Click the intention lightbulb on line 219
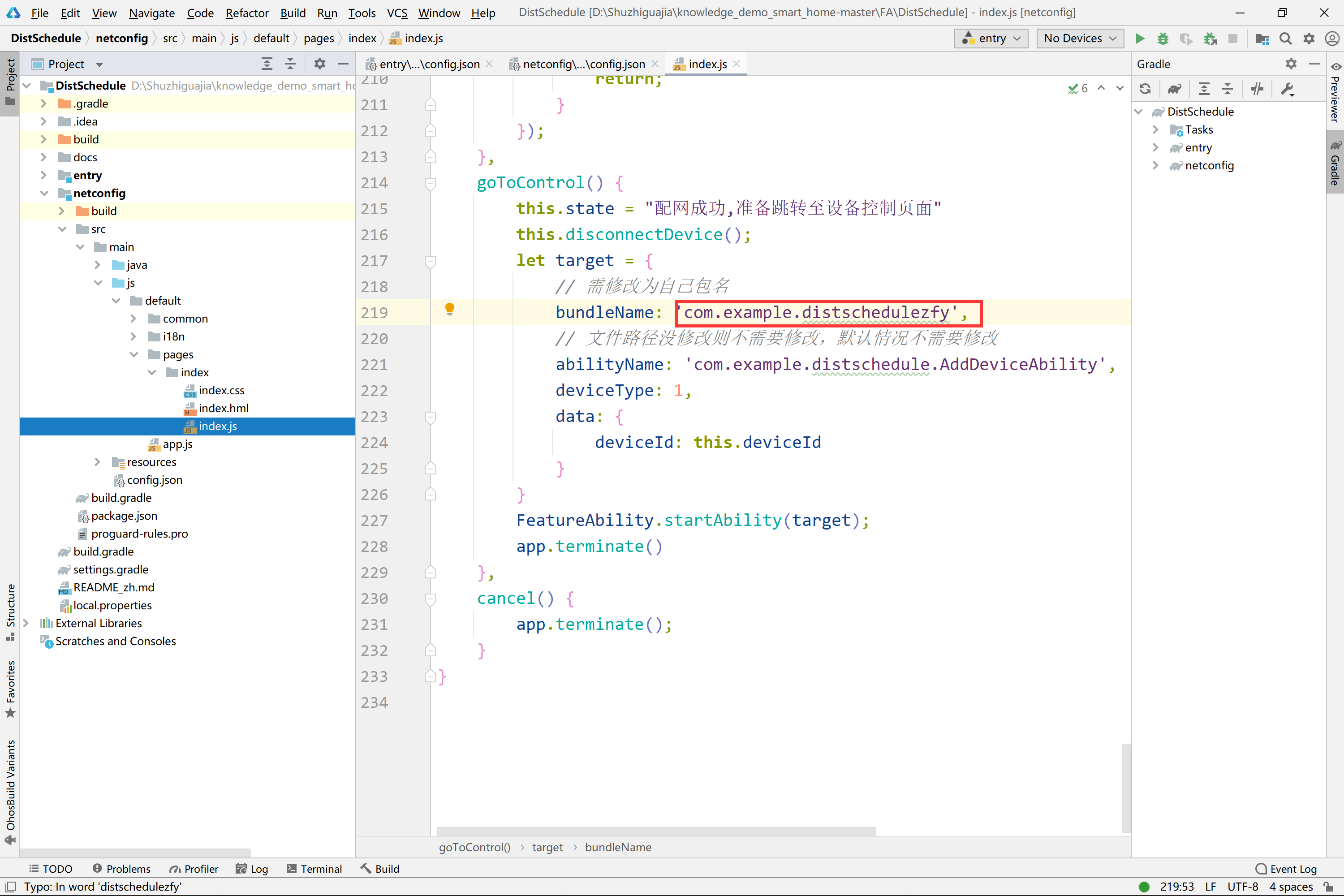The image size is (1344, 896). [x=450, y=309]
